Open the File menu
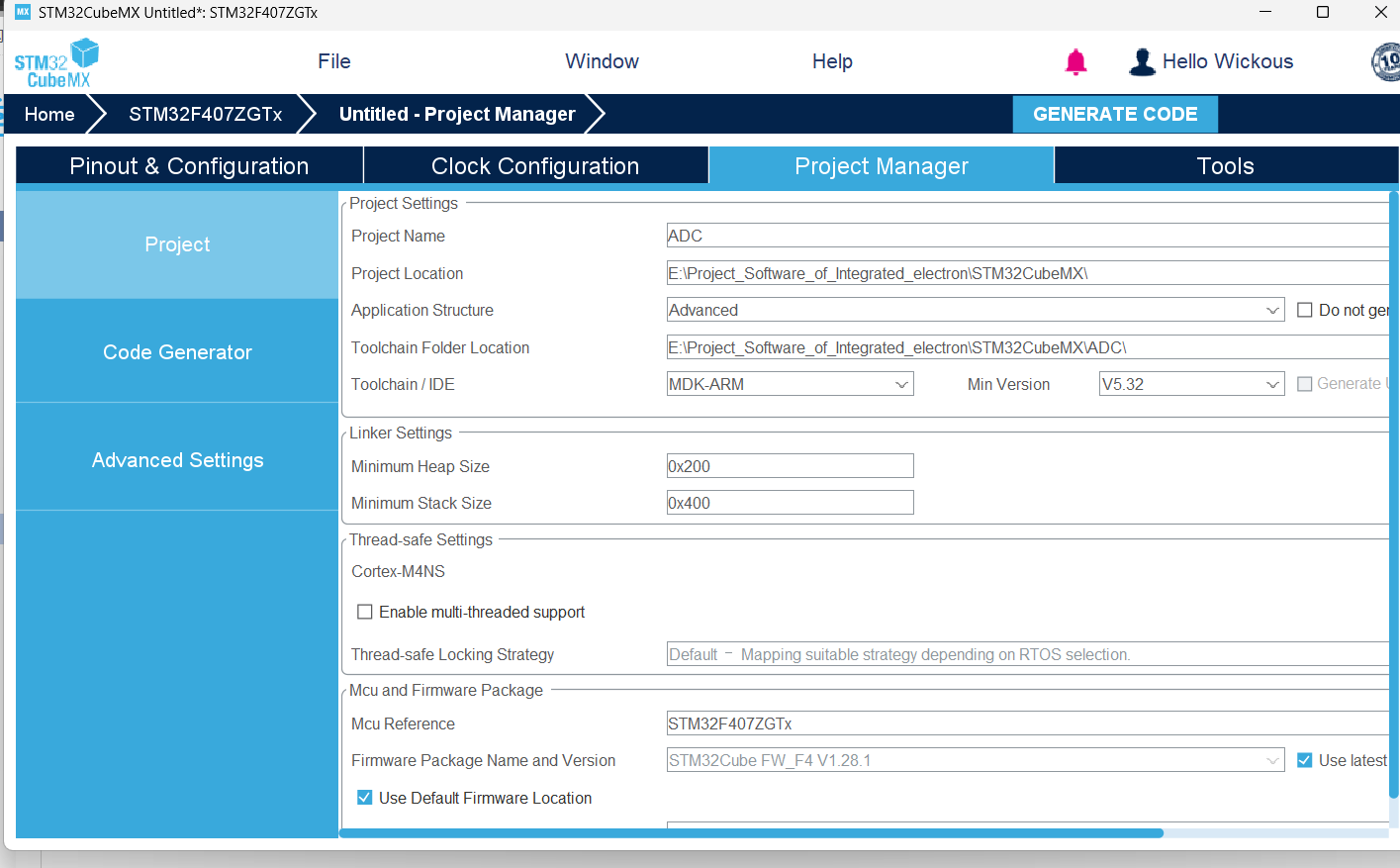The image size is (1400, 868). pyautogui.click(x=334, y=61)
